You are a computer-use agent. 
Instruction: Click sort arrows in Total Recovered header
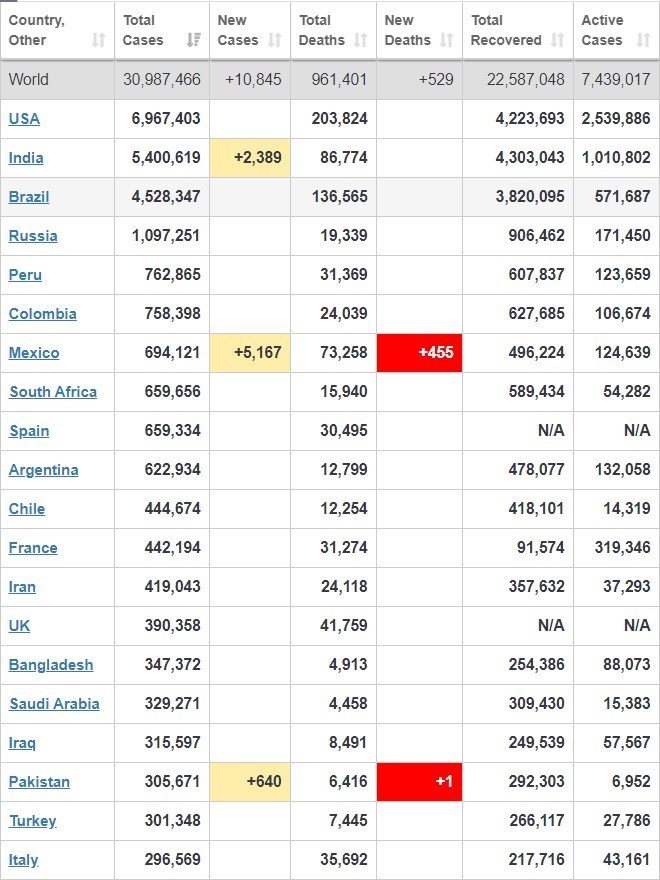point(557,40)
